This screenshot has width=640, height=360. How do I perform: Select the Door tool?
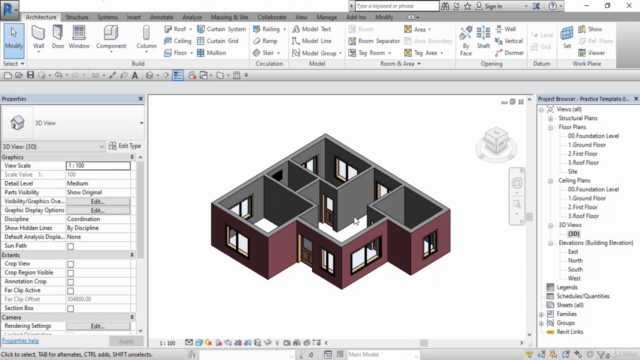point(58,38)
